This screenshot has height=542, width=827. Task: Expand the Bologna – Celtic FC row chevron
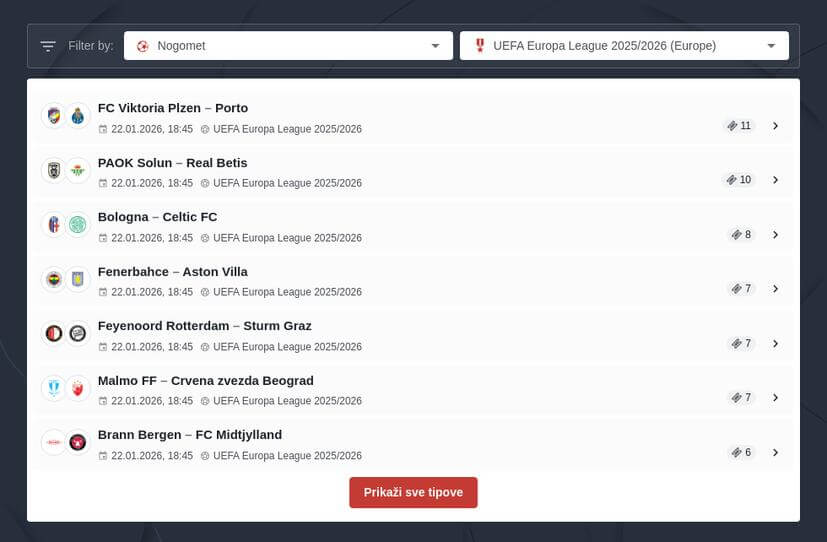[775, 235]
